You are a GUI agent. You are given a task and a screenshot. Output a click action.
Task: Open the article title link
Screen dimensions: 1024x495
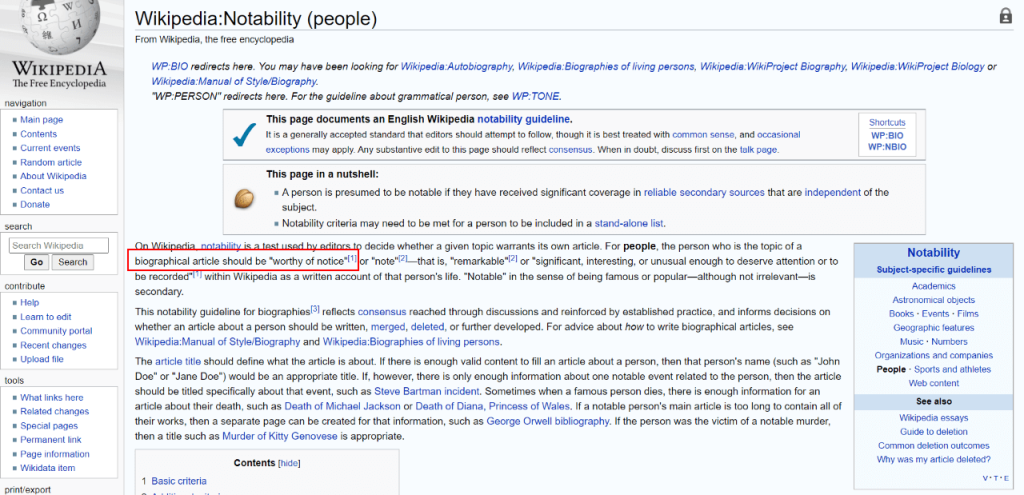pos(178,360)
